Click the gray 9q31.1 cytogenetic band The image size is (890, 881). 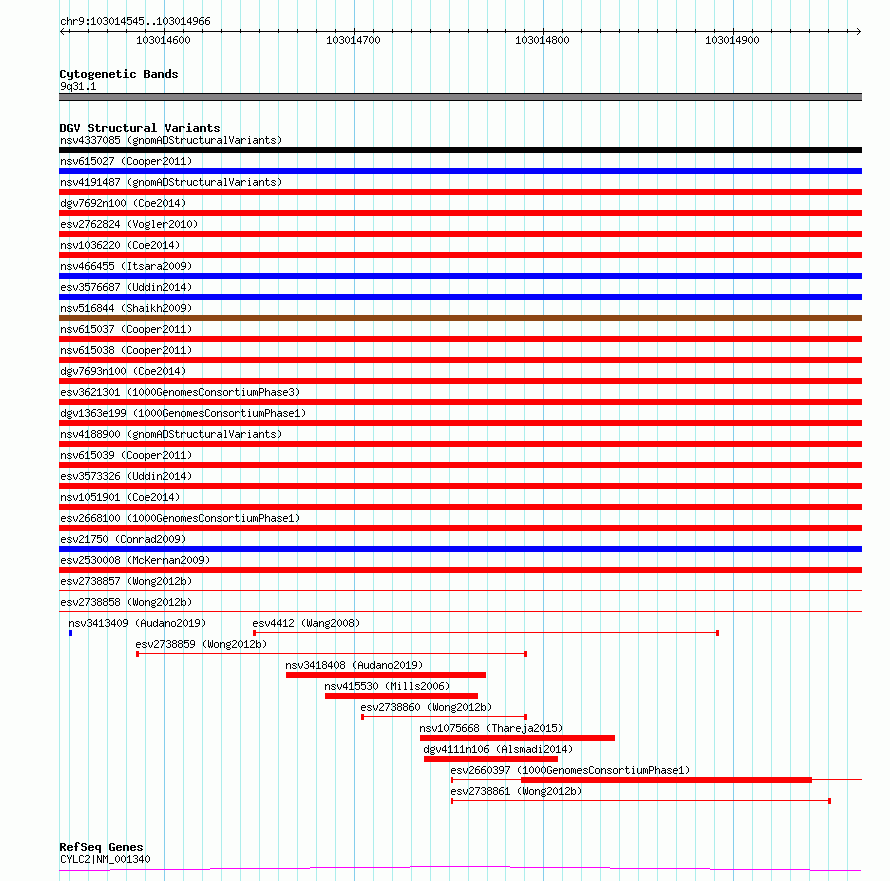pos(460,97)
